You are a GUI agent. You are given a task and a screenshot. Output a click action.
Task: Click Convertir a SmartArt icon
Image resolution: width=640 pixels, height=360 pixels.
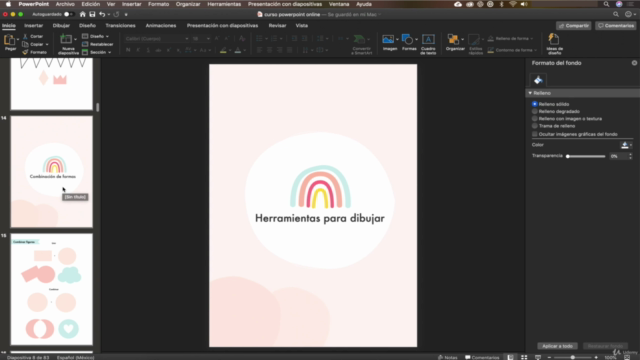359,39
